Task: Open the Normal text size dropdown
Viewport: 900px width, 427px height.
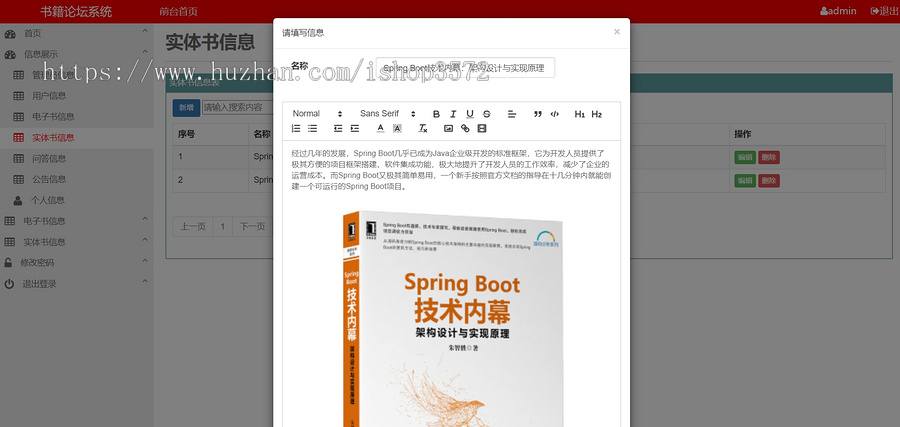Action: (x=317, y=114)
